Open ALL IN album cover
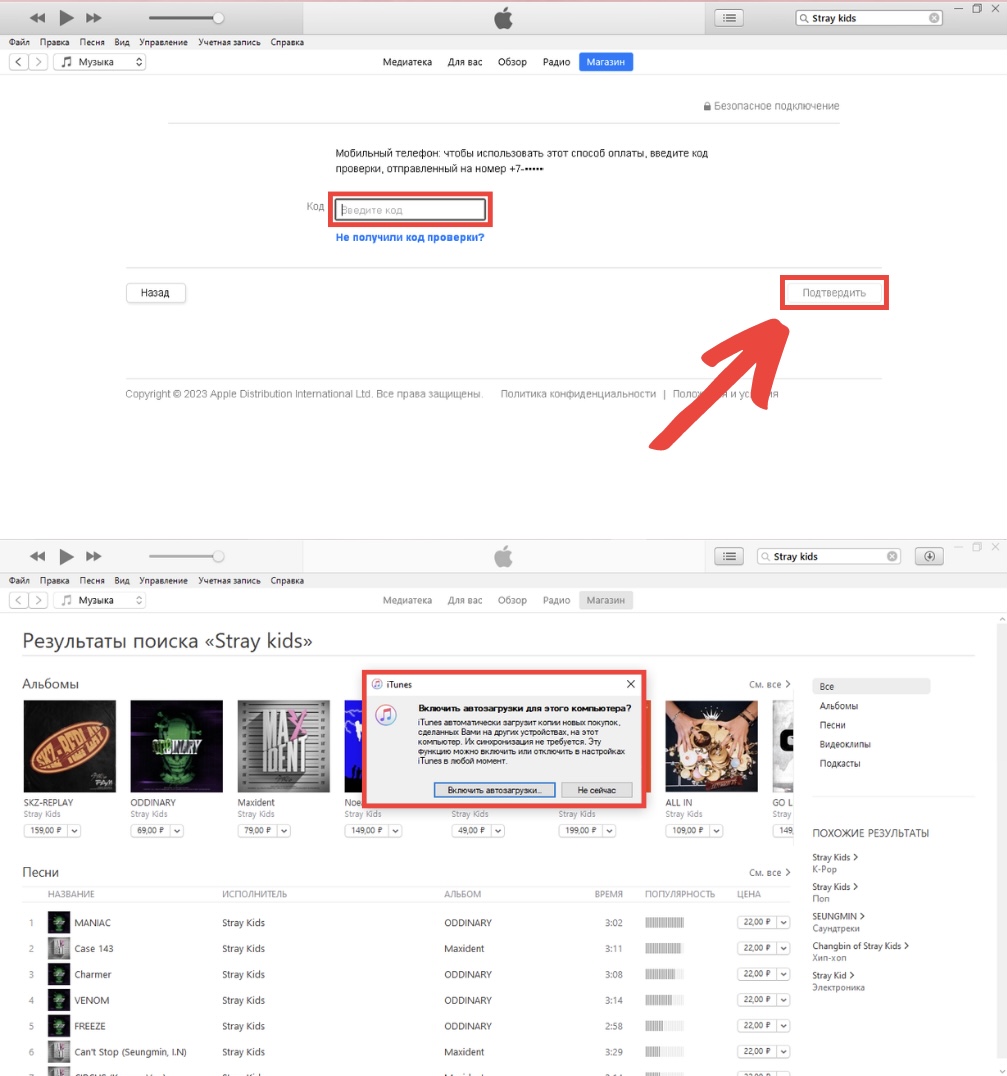 point(711,746)
